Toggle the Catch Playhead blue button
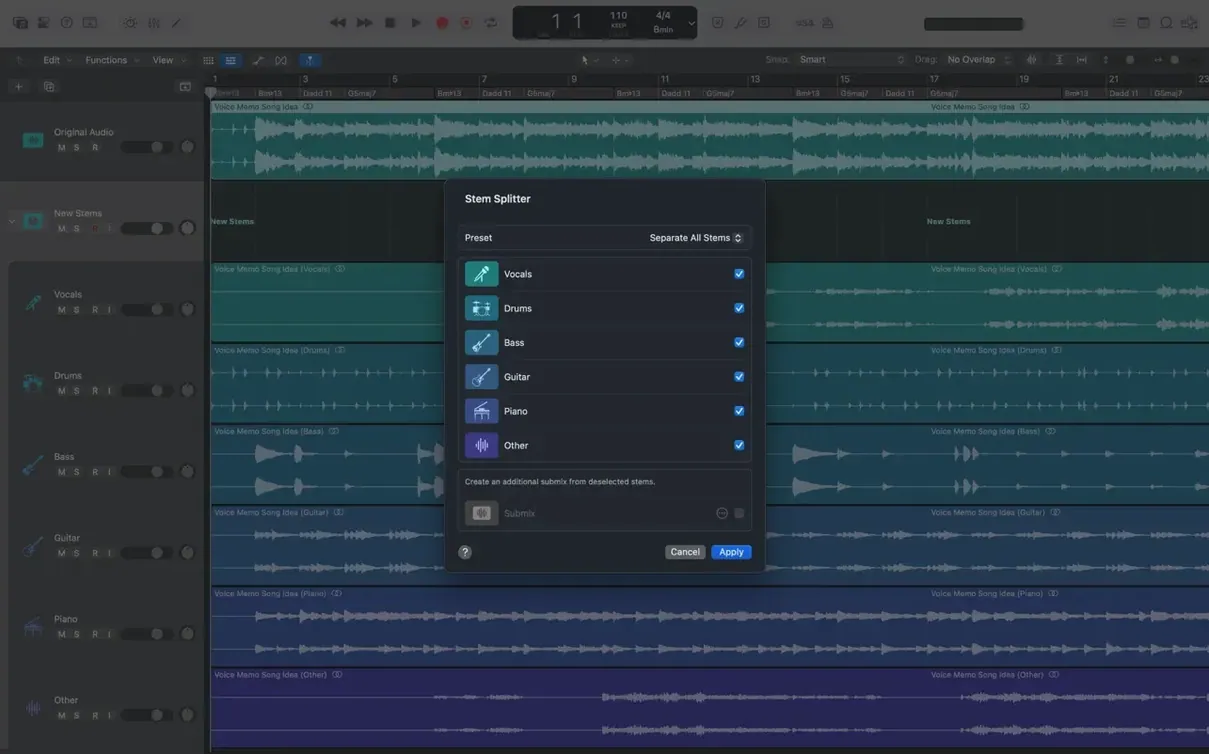This screenshot has height=754, width=1209. (x=309, y=60)
